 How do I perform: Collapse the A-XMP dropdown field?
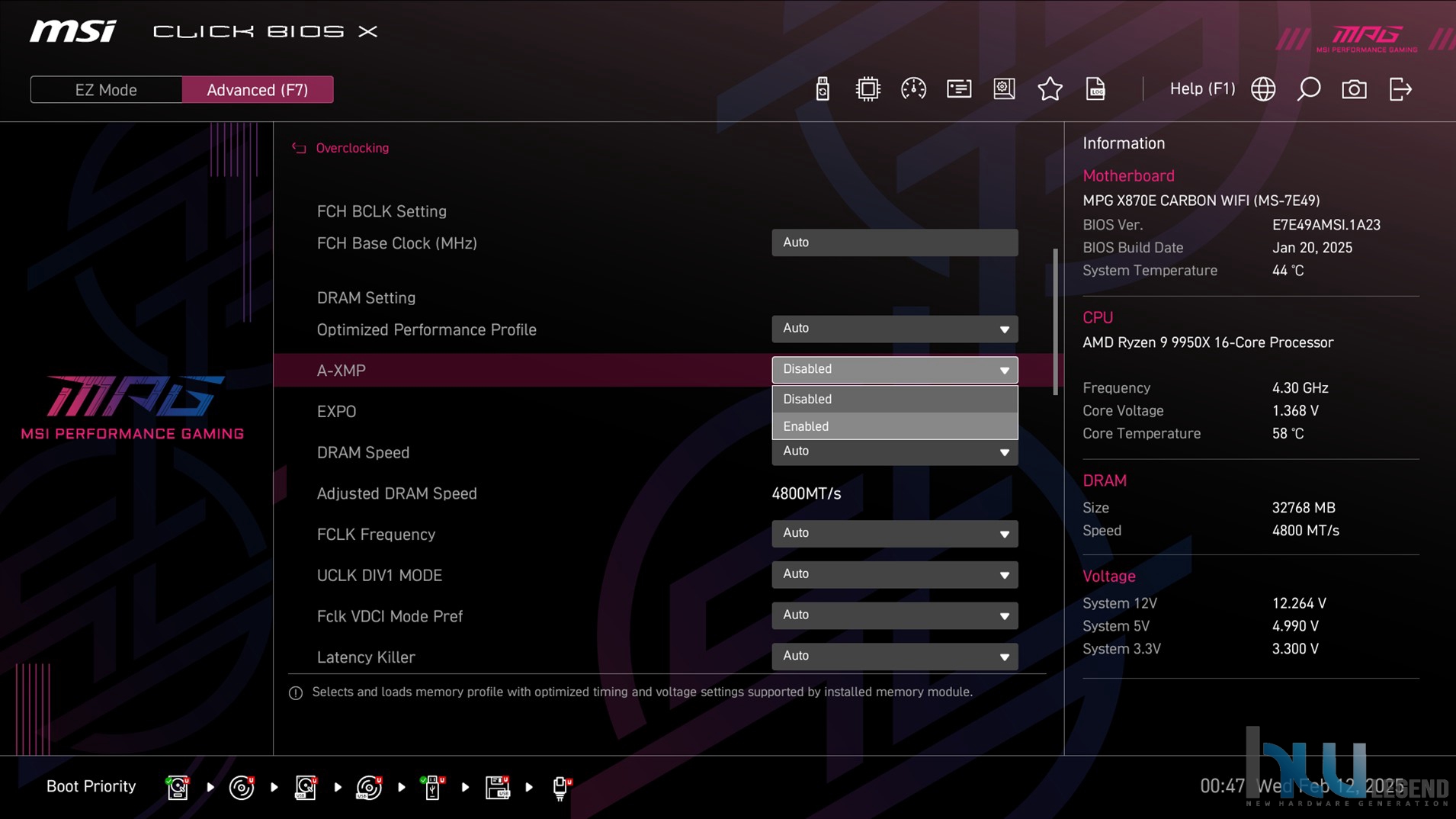894,369
